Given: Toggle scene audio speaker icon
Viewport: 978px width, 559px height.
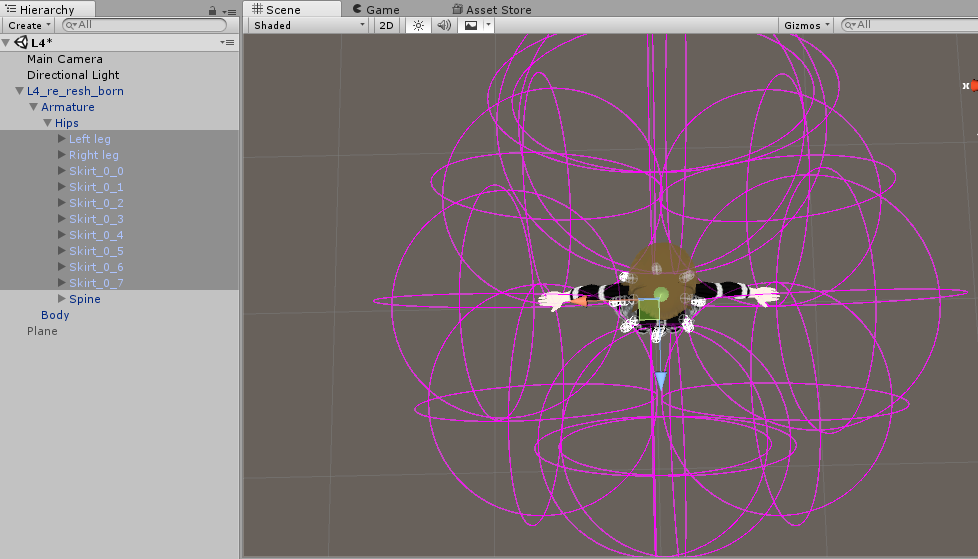Looking at the screenshot, I should (x=444, y=25).
